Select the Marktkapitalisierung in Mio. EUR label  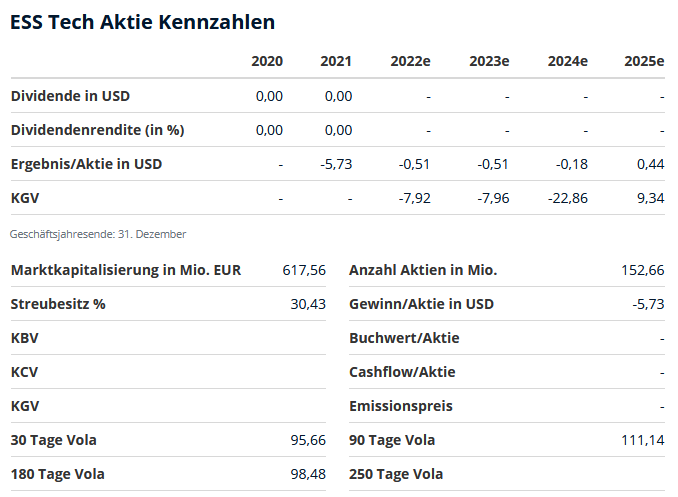coord(126,270)
